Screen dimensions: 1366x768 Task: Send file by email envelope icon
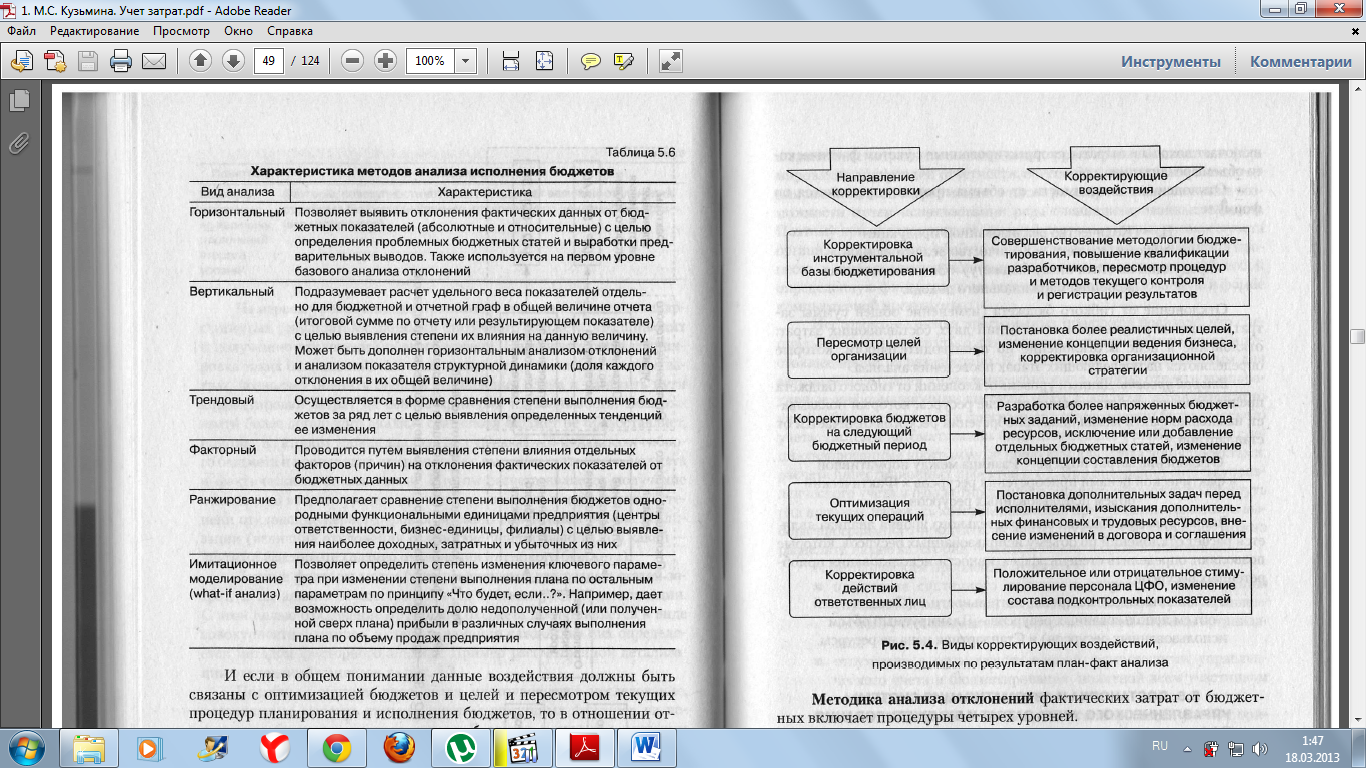coord(154,61)
